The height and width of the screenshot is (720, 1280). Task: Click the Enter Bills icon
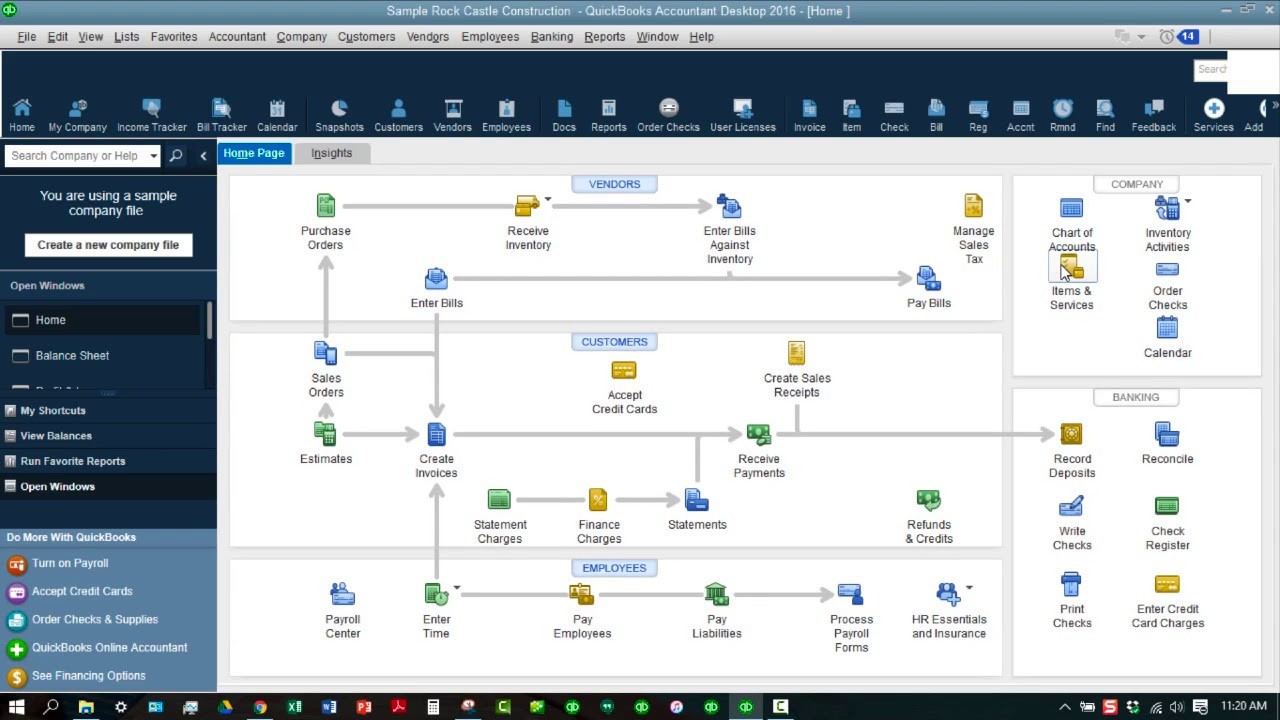pos(436,278)
